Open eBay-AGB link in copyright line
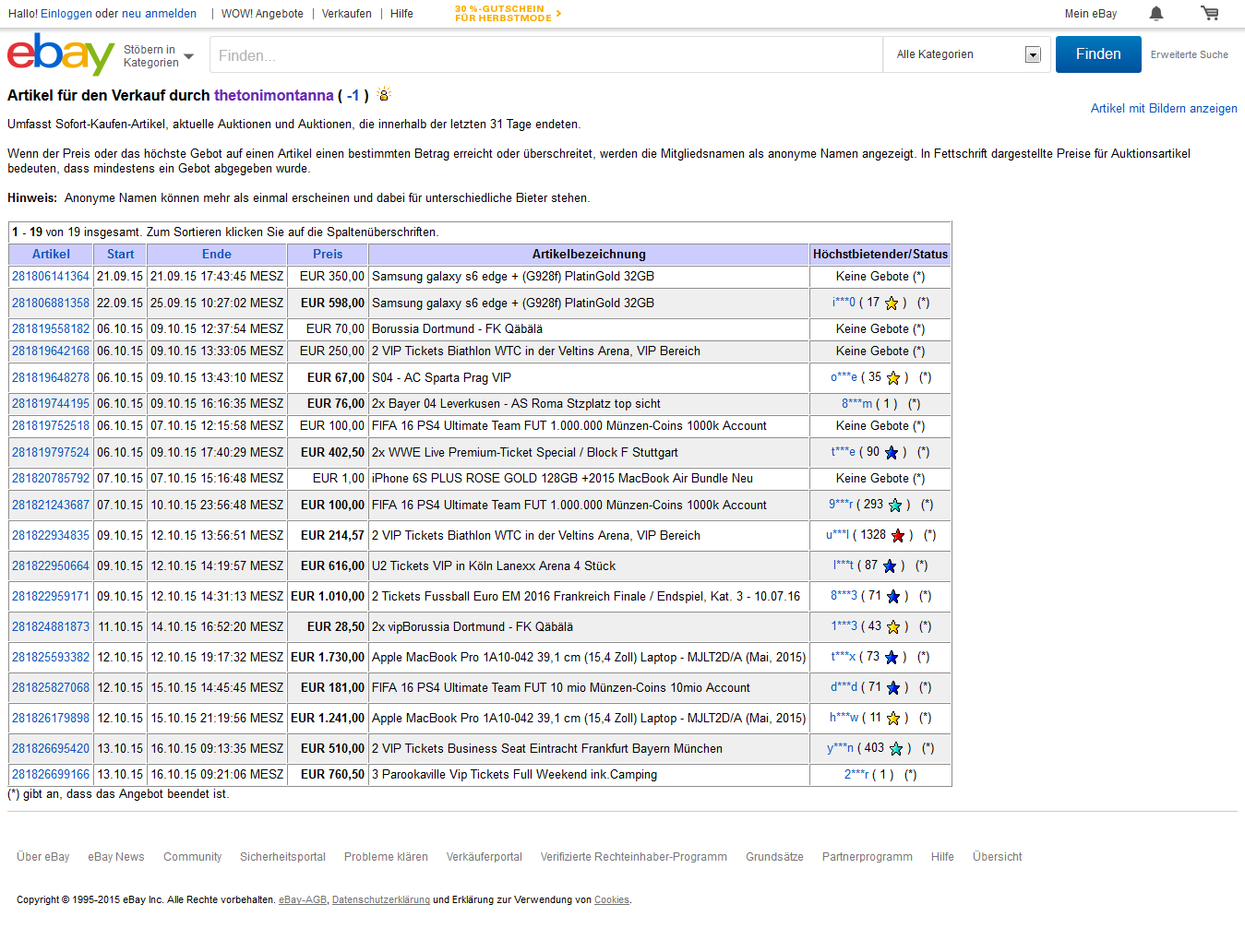 tap(303, 900)
